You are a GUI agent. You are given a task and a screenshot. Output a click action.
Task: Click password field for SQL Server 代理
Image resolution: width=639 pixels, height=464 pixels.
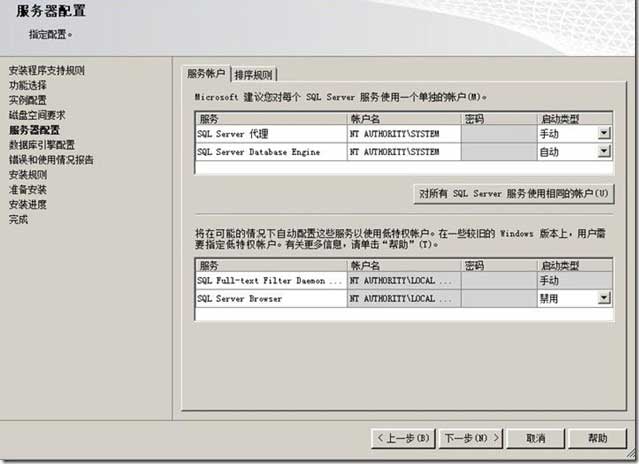[499, 134]
